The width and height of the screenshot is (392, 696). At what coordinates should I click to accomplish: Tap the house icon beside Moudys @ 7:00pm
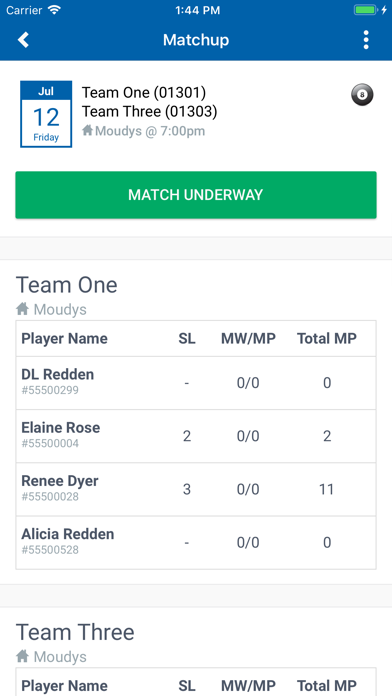click(x=87, y=130)
